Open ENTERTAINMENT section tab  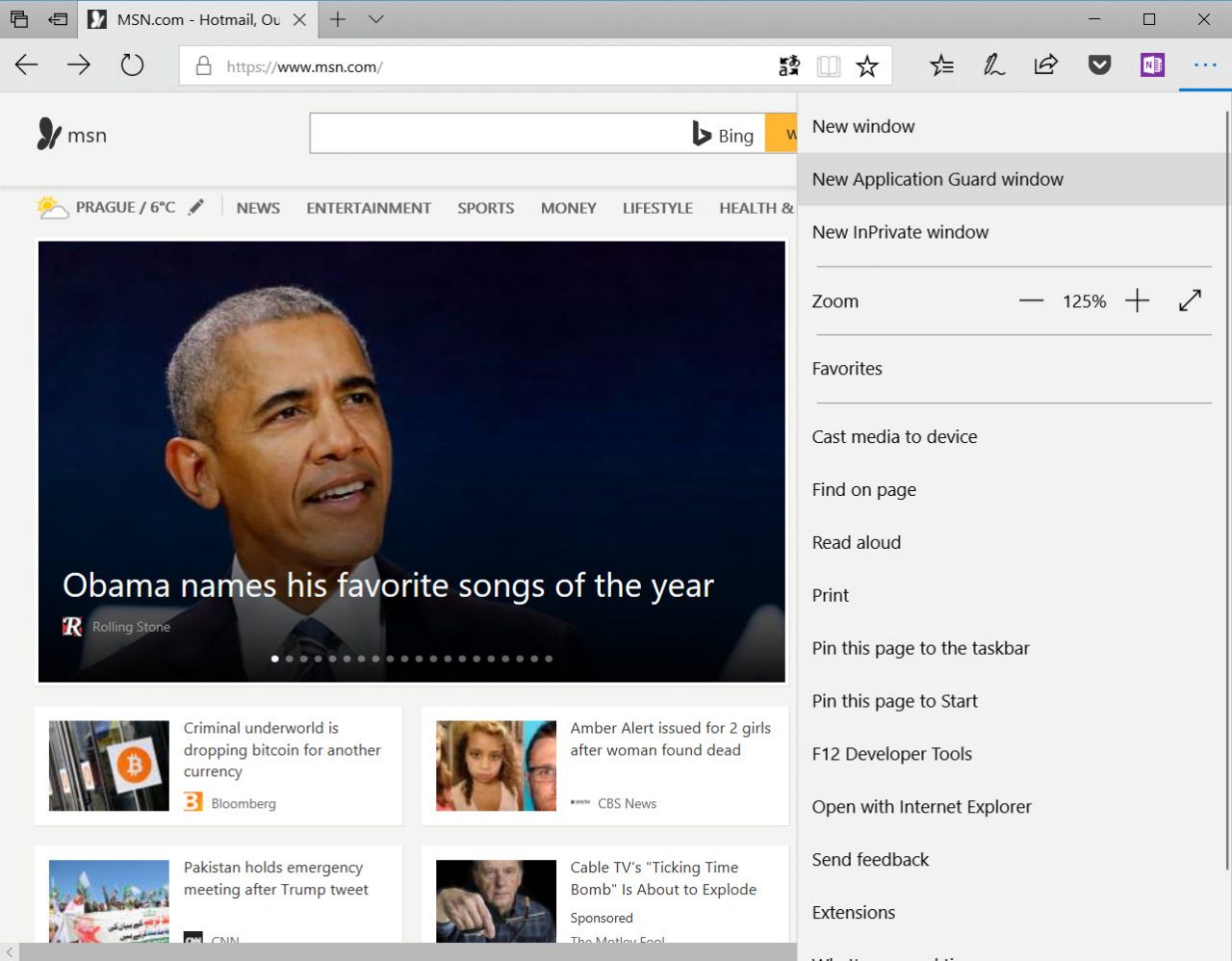click(369, 208)
